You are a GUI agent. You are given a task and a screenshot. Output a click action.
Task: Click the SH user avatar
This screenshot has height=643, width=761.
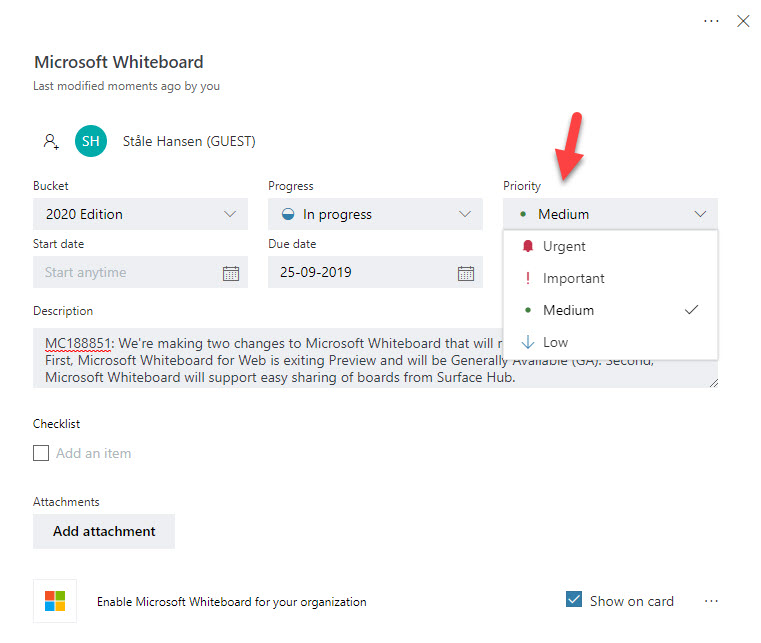click(x=90, y=141)
